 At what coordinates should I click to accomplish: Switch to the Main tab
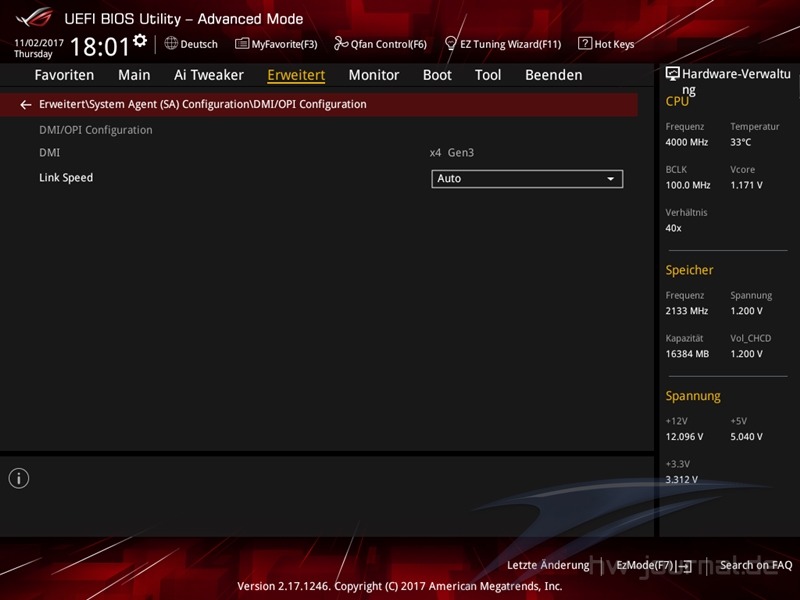click(134, 75)
